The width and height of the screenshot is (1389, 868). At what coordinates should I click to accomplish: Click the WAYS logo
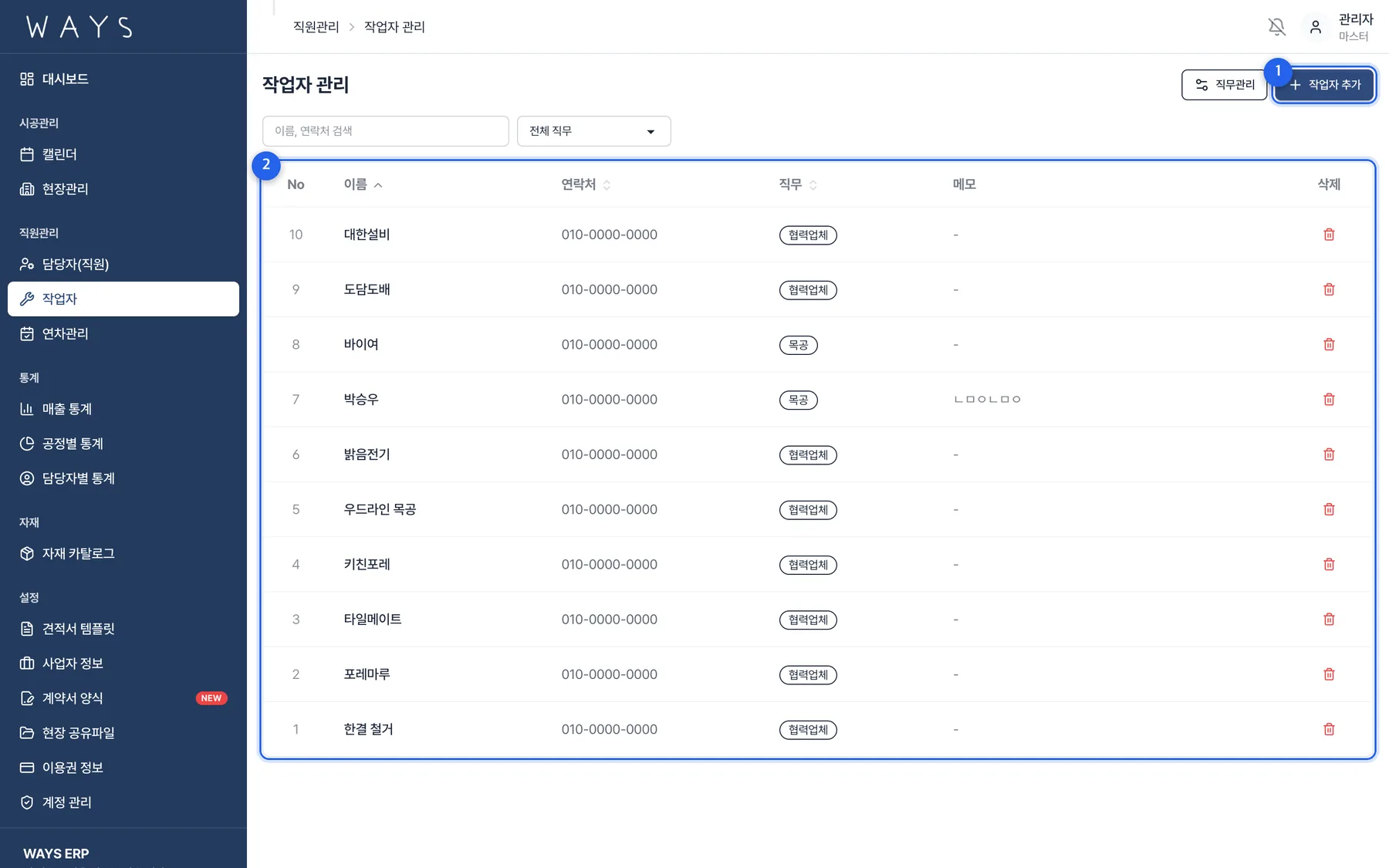[x=79, y=27]
